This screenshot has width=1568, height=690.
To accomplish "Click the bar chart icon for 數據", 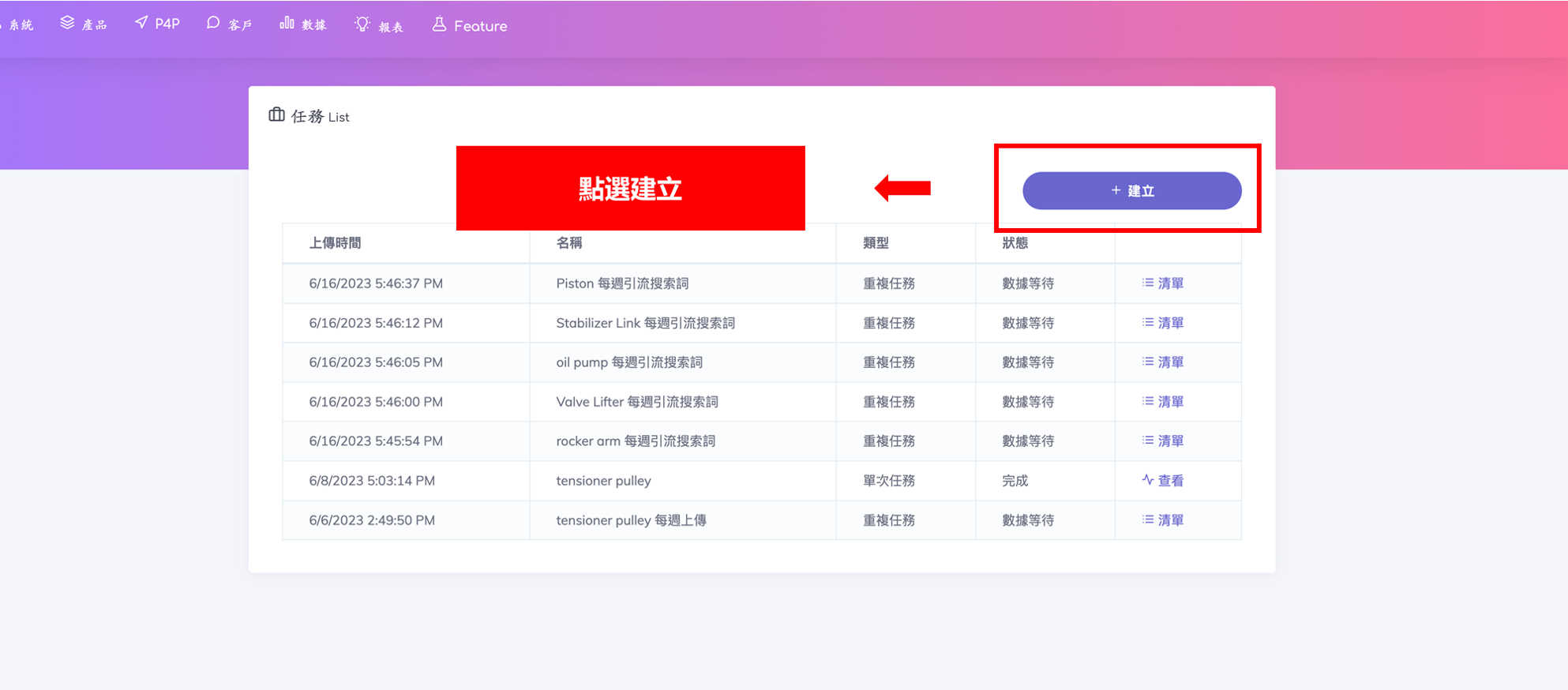I will 287,24.
